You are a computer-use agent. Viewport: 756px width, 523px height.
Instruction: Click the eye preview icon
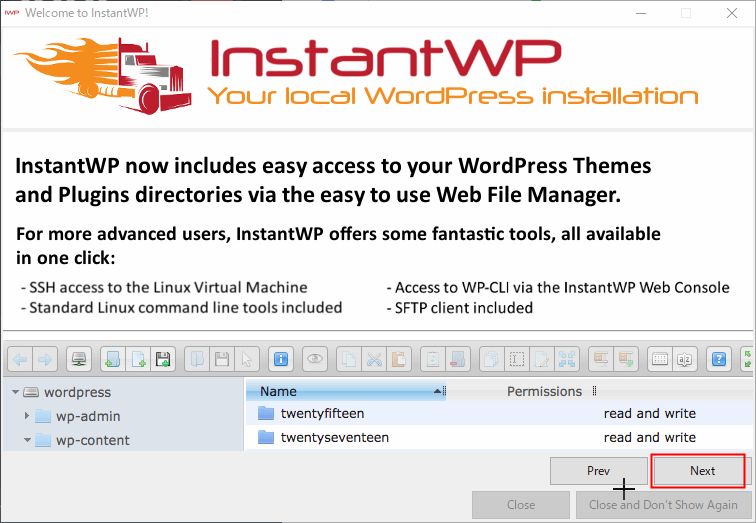315,359
